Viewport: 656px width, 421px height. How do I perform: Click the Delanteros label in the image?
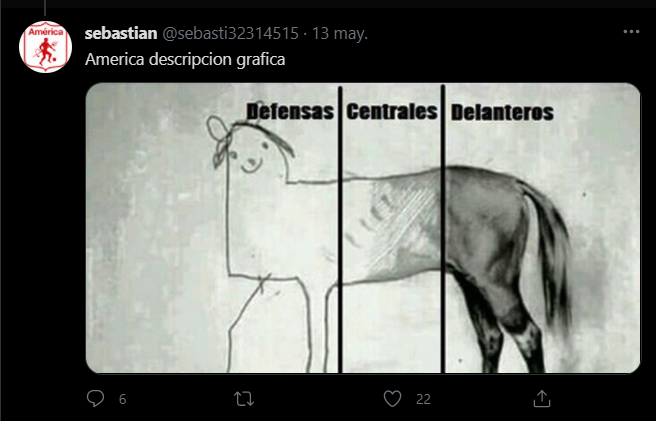pos(502,113)
